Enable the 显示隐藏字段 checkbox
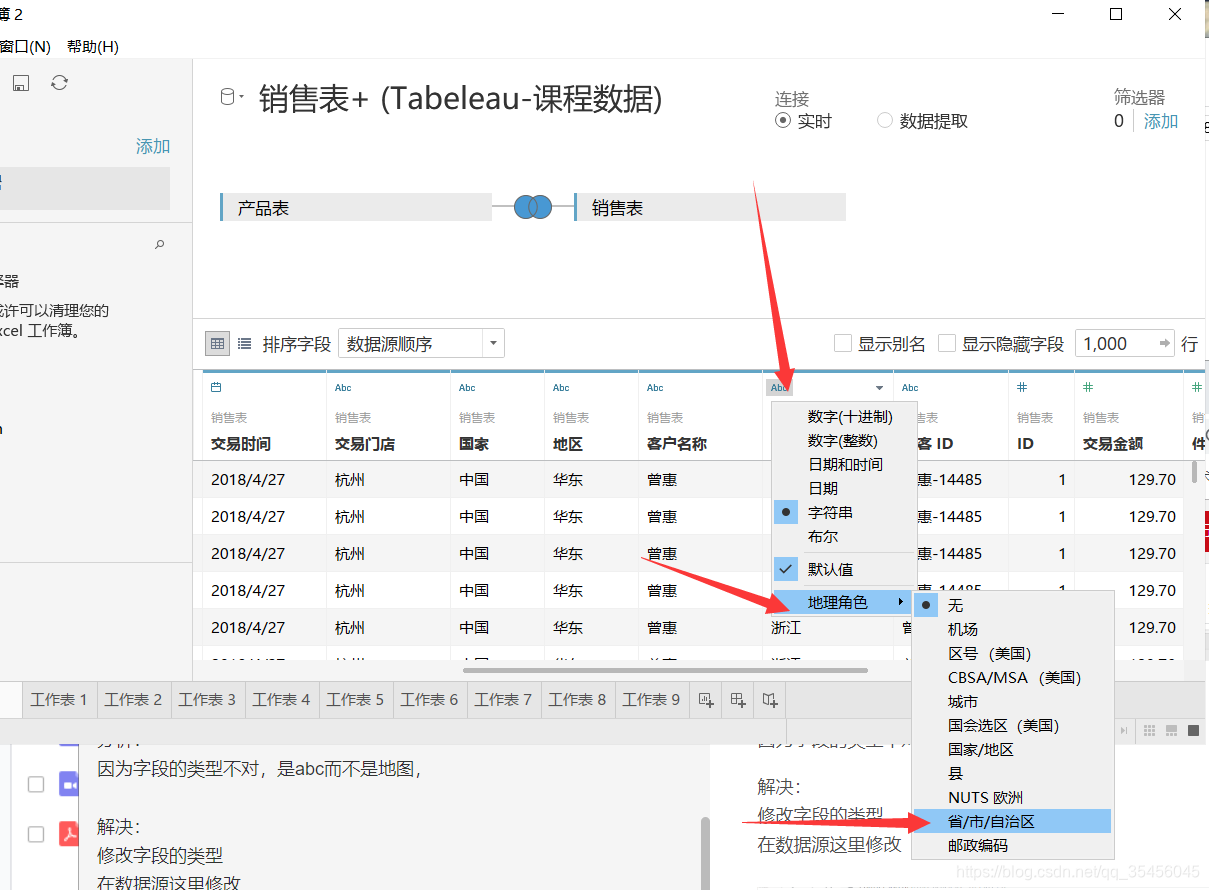 (946, 344)
